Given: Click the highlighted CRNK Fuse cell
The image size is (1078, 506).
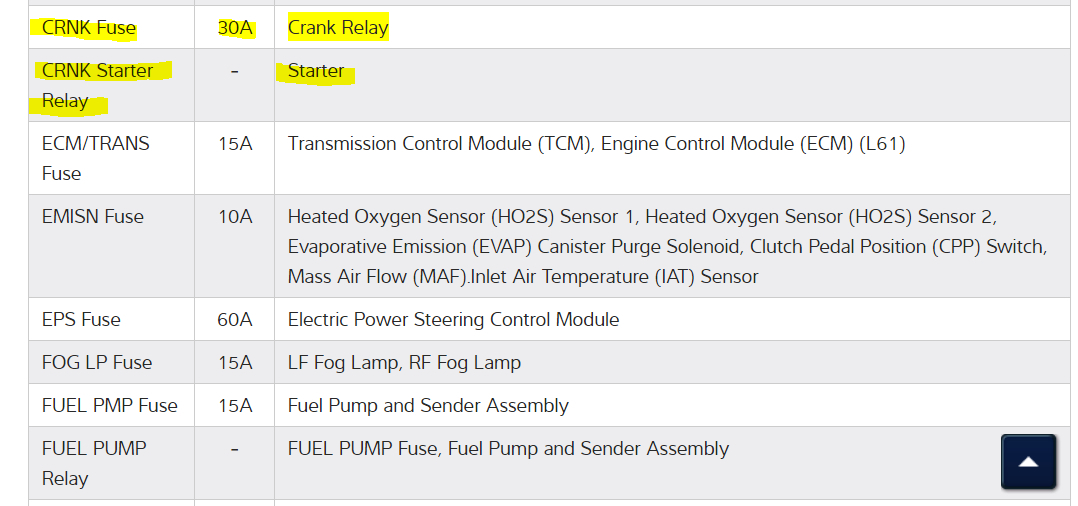Looking at the screenshot, I should tap(89, 28).
